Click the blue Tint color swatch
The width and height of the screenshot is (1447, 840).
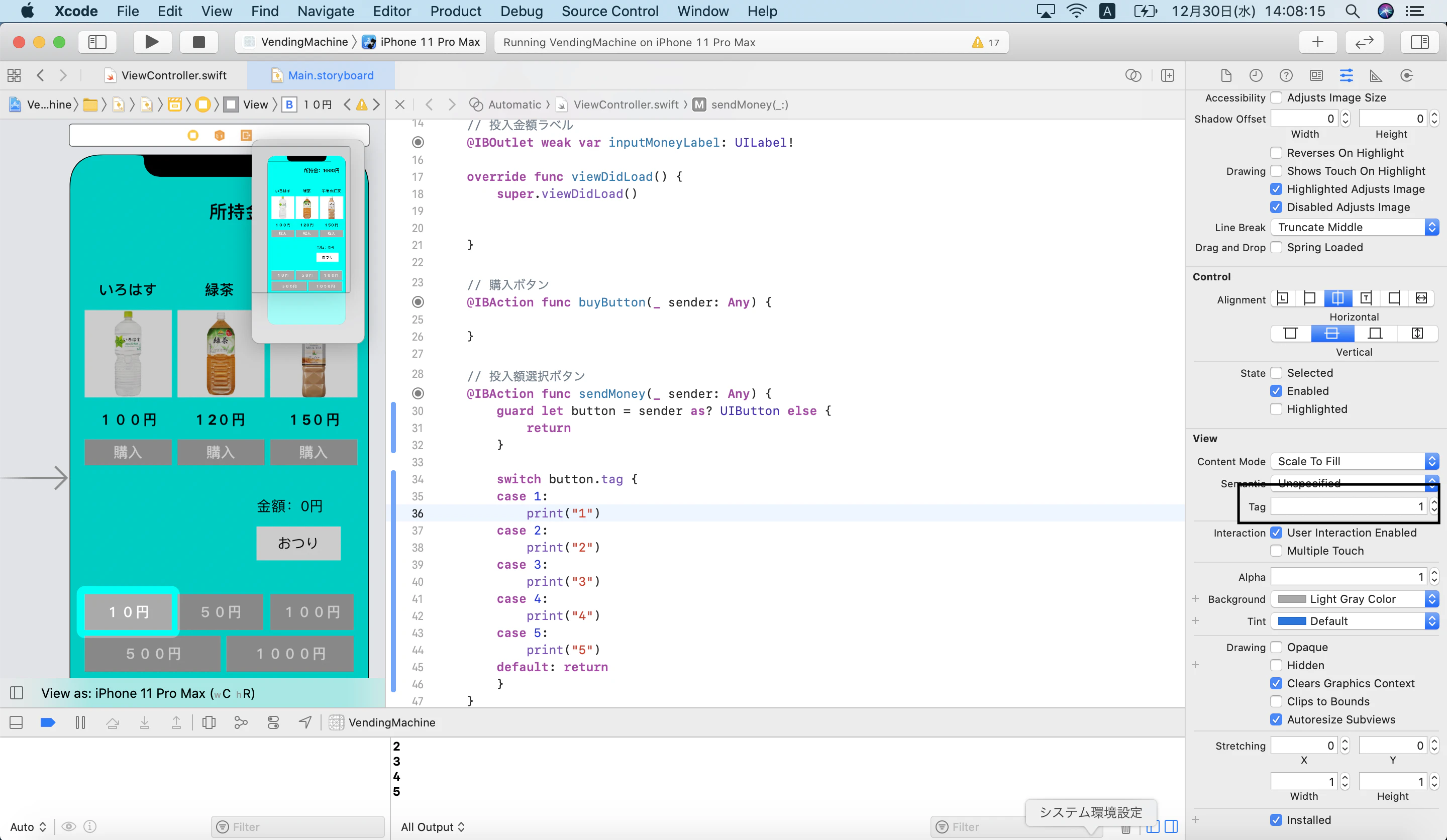pos(1292,620)
